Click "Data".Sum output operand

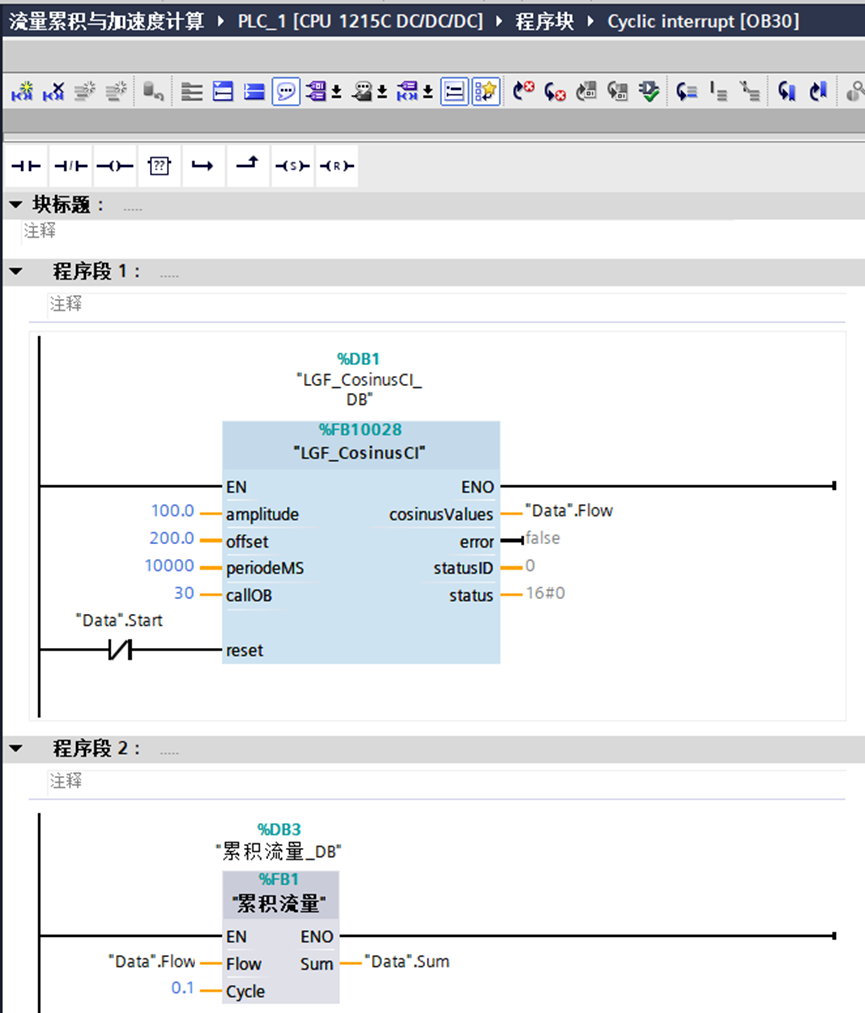tap(407, 962)
